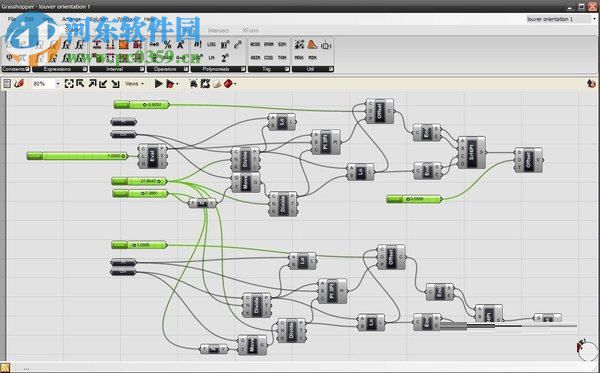Open the Solution menu
Image resolution: width=600 pixels, height=373 pixels.
tap(99, 19)
